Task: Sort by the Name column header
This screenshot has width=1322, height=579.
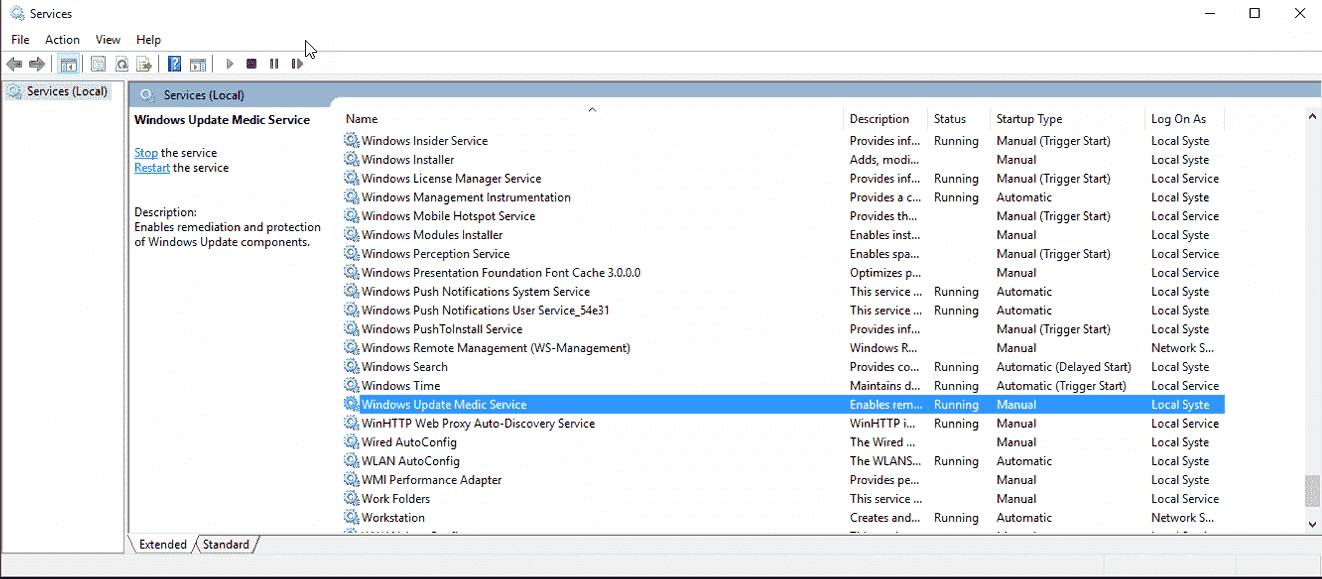Action: pos(594,119)
